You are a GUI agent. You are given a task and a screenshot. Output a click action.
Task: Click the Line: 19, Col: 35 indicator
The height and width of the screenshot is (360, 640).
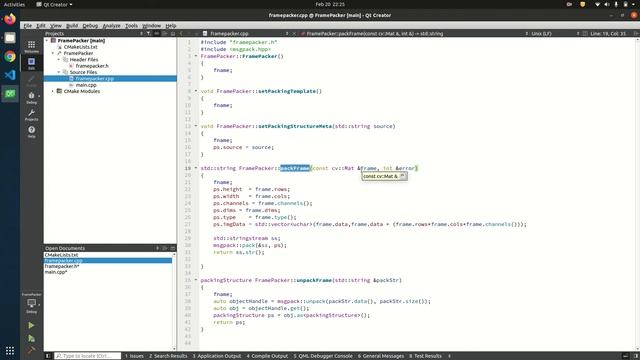click(x=608, y=33)
